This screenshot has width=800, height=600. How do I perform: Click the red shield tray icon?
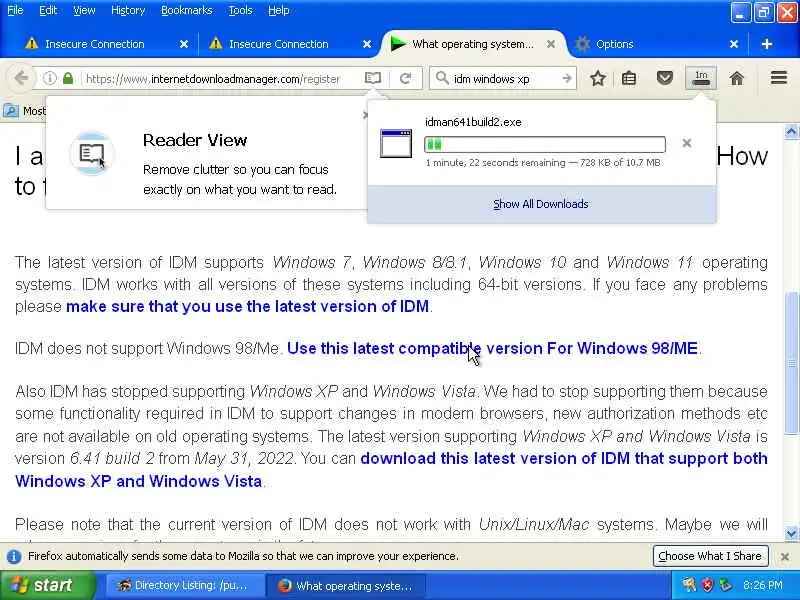708,585
